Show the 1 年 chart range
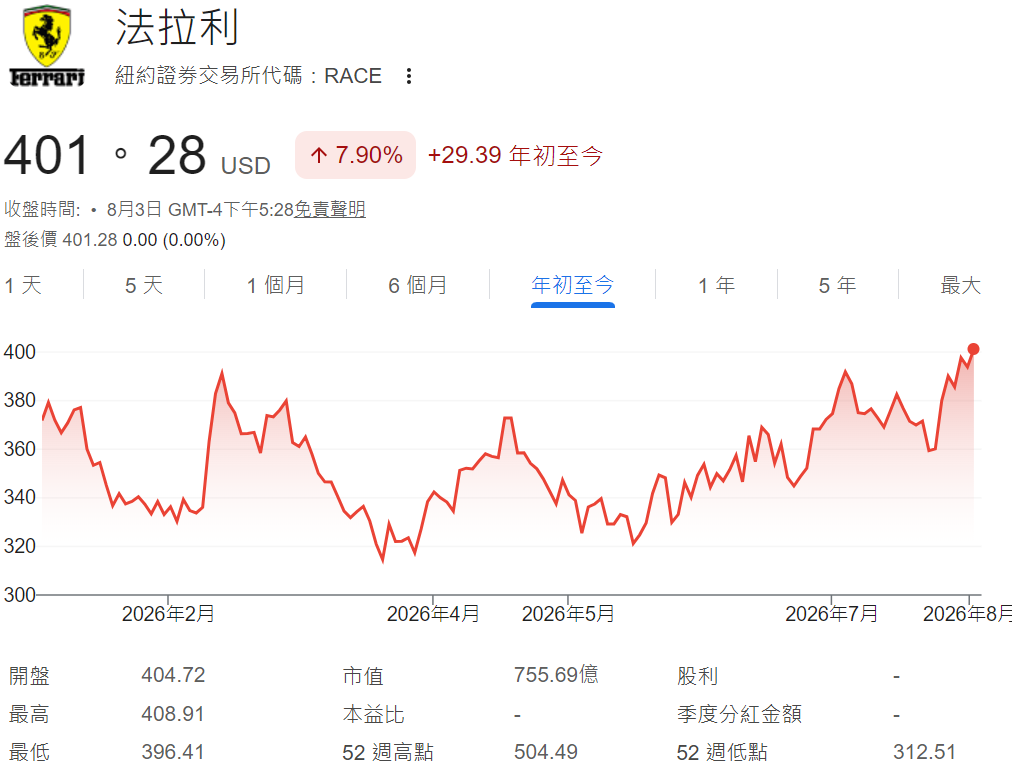This screenshot has height=766, width=1012. (716, 285)
